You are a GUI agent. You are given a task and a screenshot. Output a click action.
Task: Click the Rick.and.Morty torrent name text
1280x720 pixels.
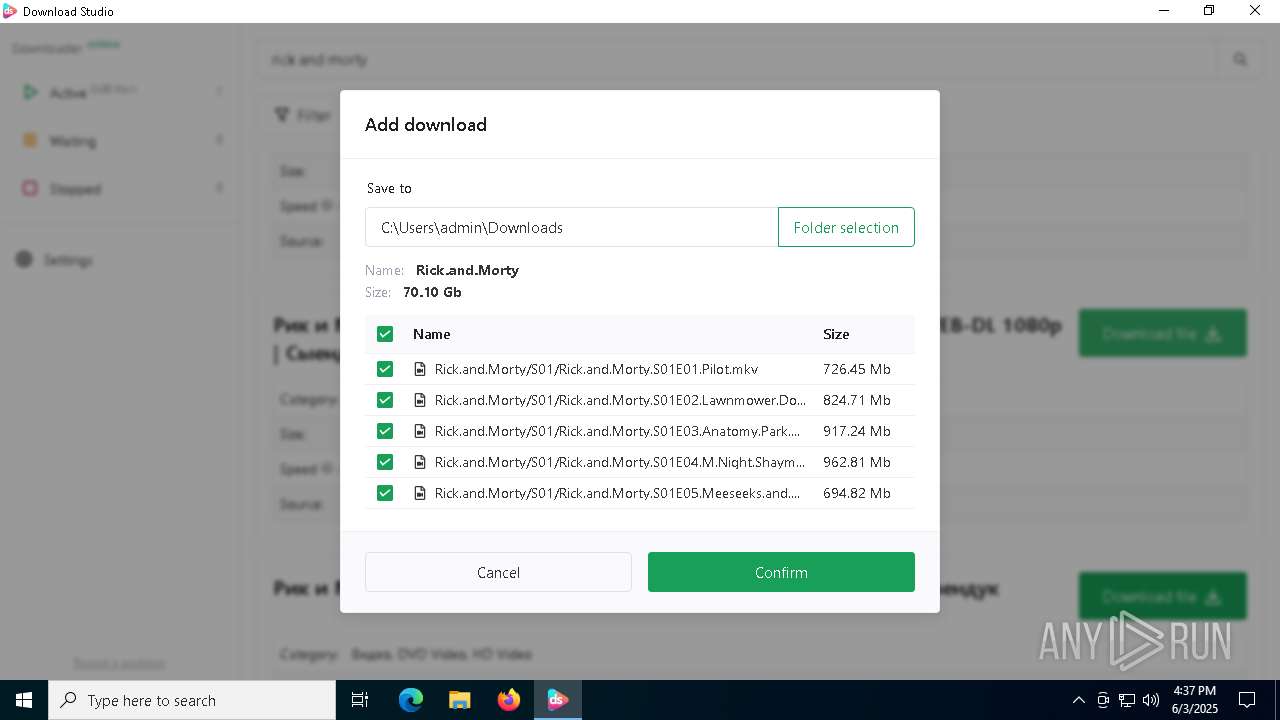tap(467, 270)
